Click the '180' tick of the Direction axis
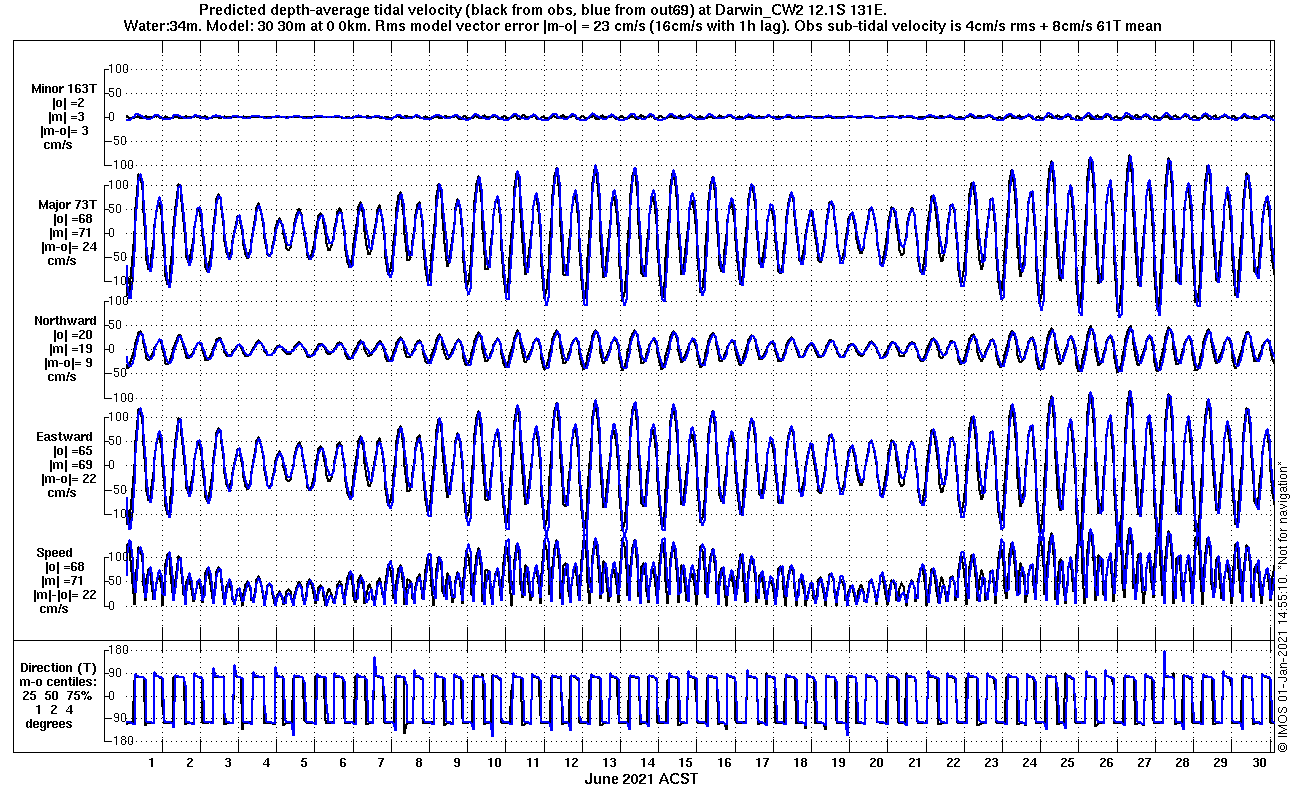The height and width of the screenshot is (800, 1300). tap(120, 649)
